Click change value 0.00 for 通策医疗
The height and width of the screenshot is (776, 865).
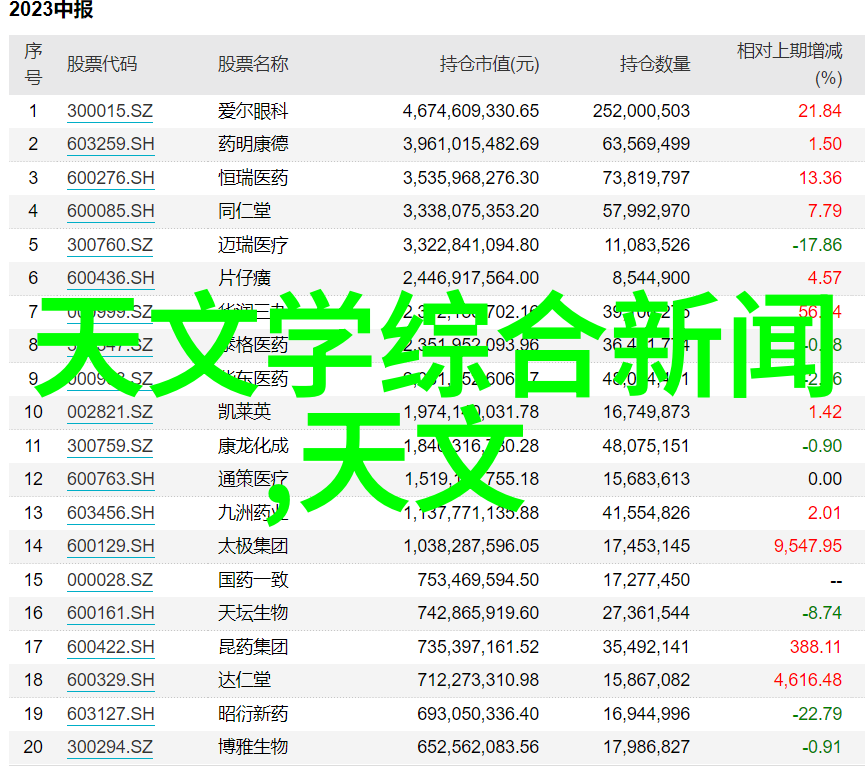pyautogui.click(x=825, y=479)
